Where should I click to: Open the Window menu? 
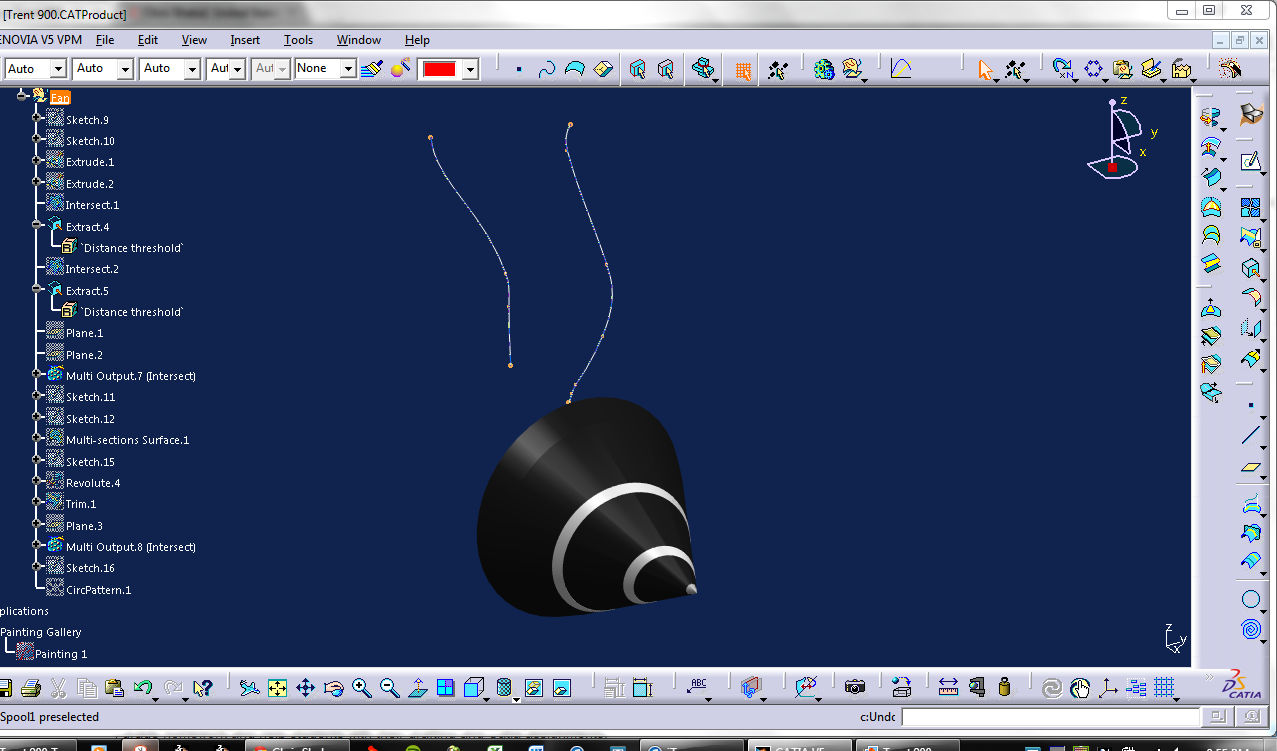click(x=359, y=40)
